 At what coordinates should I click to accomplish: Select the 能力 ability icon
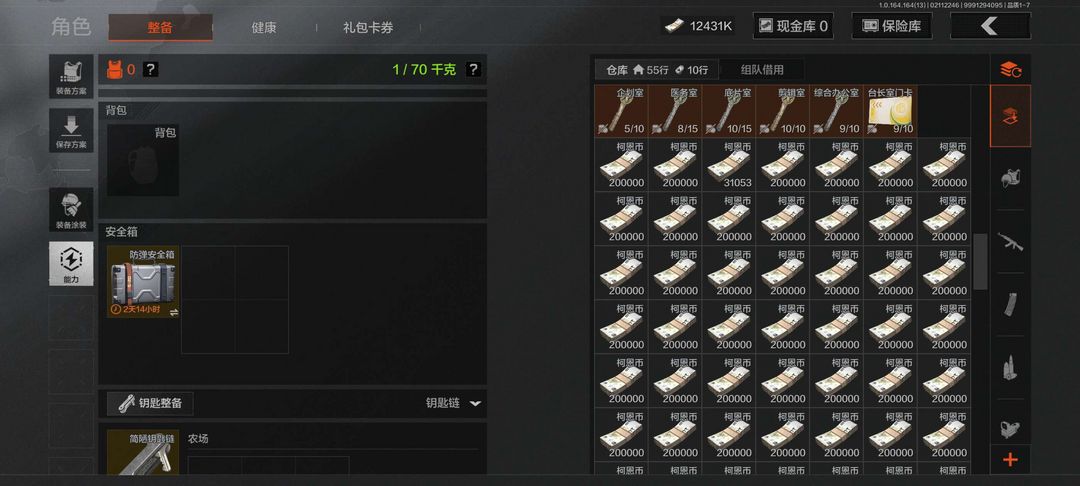71,263
